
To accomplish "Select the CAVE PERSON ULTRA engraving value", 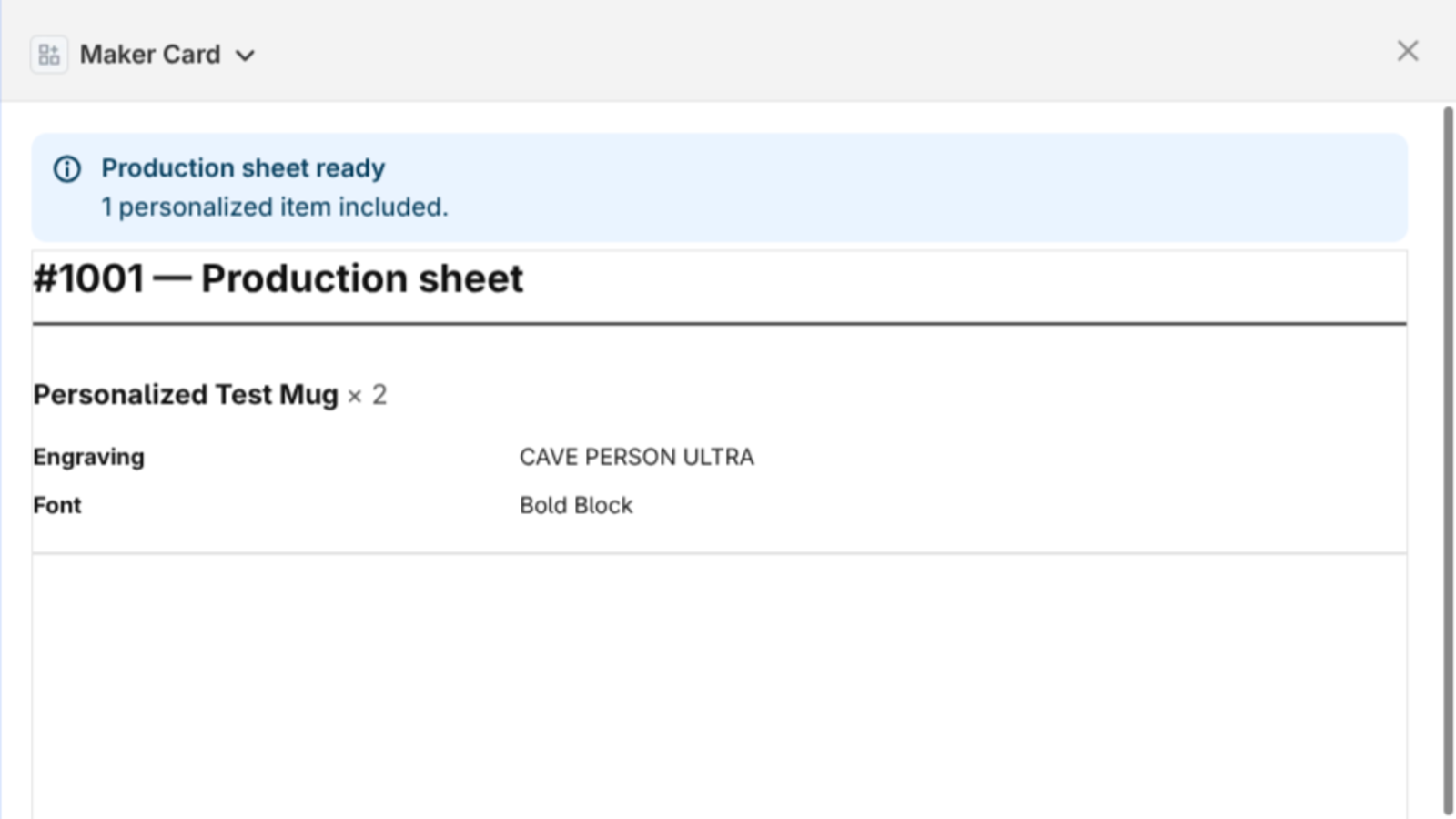I will pos(637,457).
